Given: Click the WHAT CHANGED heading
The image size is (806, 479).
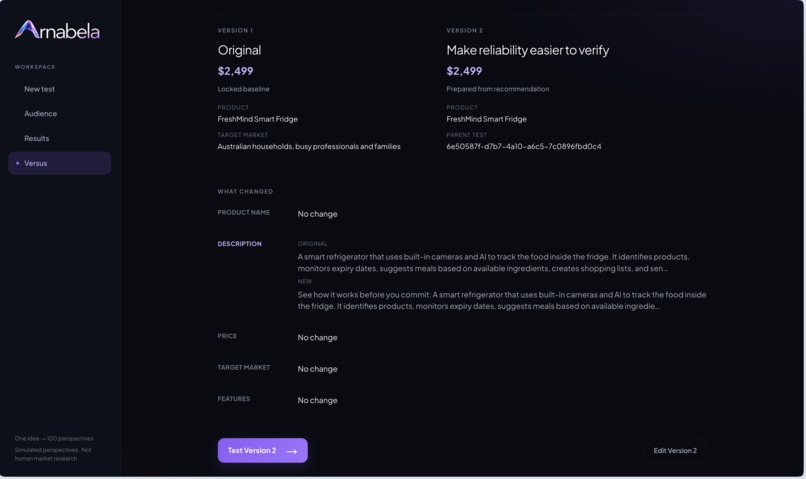Looking at the screenshot, I should (245, 191).
